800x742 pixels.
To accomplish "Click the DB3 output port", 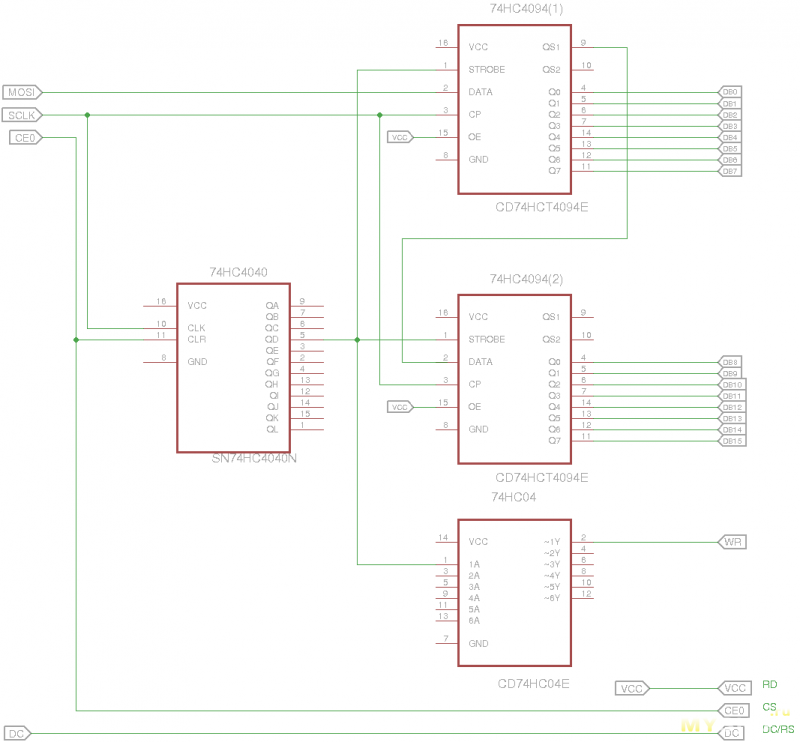I will (730, 126).
